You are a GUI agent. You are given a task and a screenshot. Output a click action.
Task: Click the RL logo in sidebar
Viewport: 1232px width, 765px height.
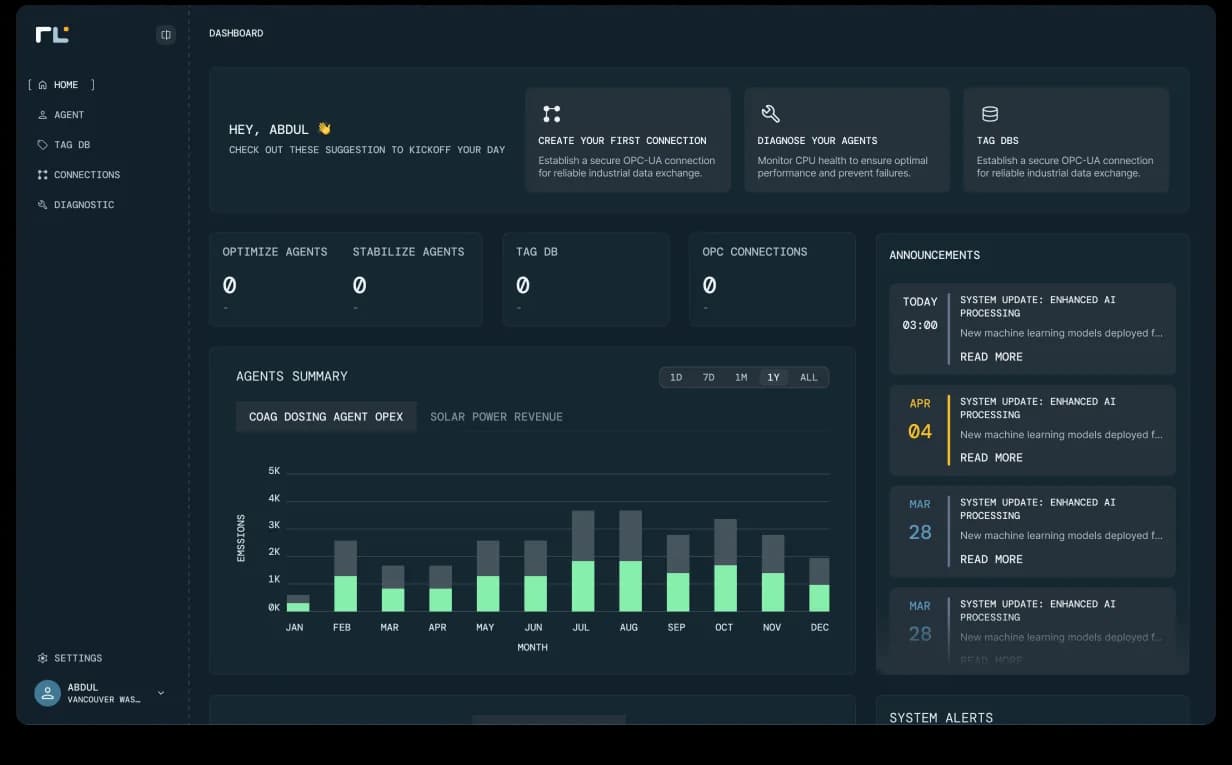click(x=52, y=34)
